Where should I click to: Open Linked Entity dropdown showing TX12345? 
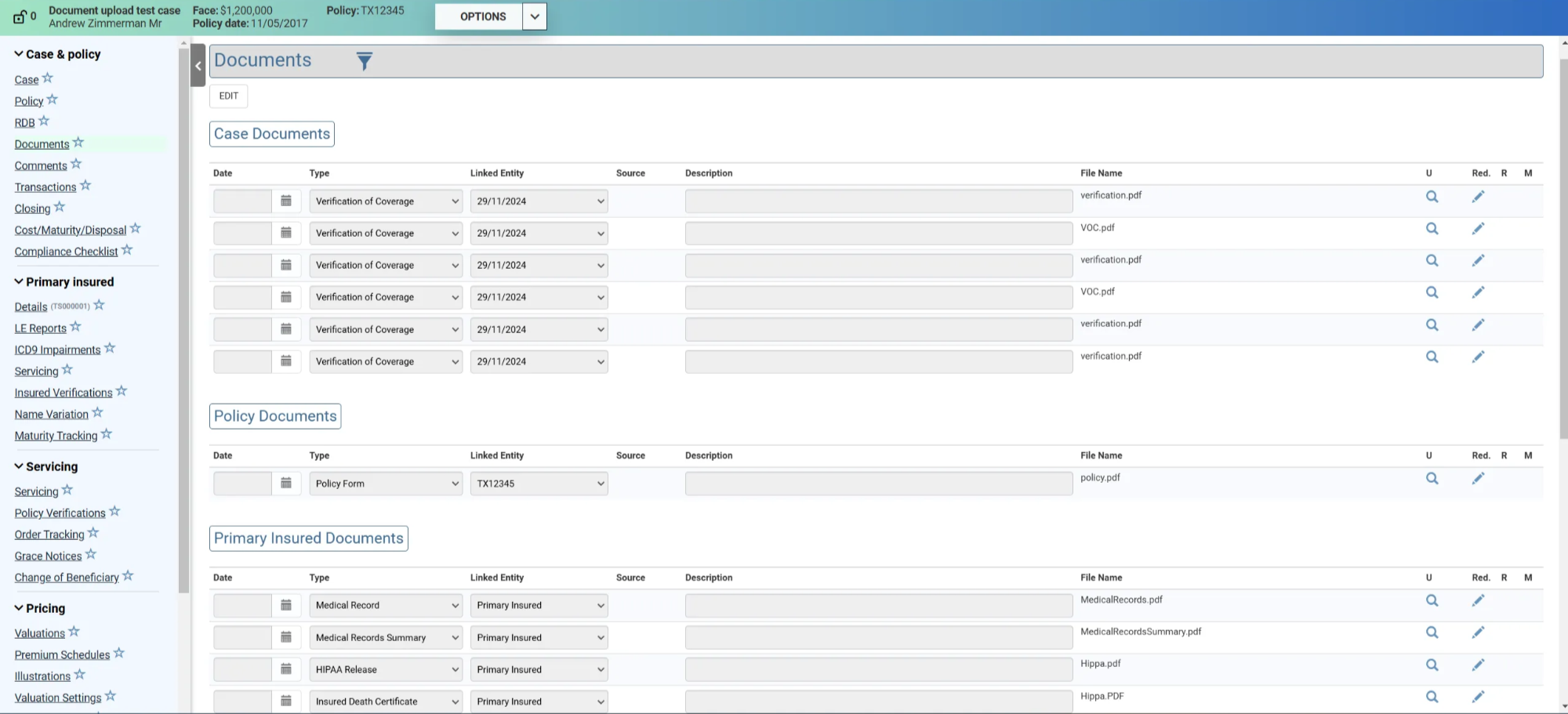(x=539, y=484)
